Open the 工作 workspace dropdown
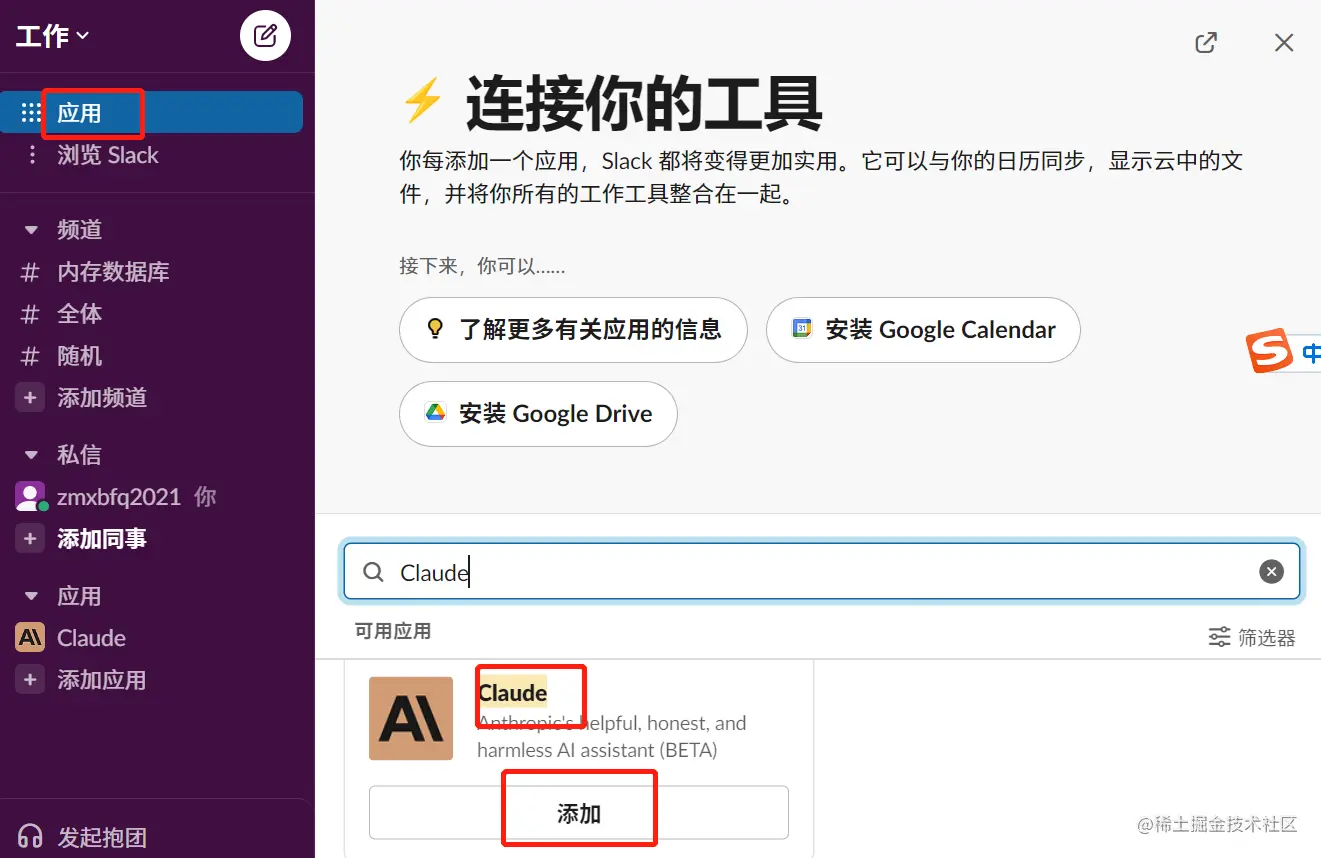Screen dimensions: 1321x858 tap(53, 36)
